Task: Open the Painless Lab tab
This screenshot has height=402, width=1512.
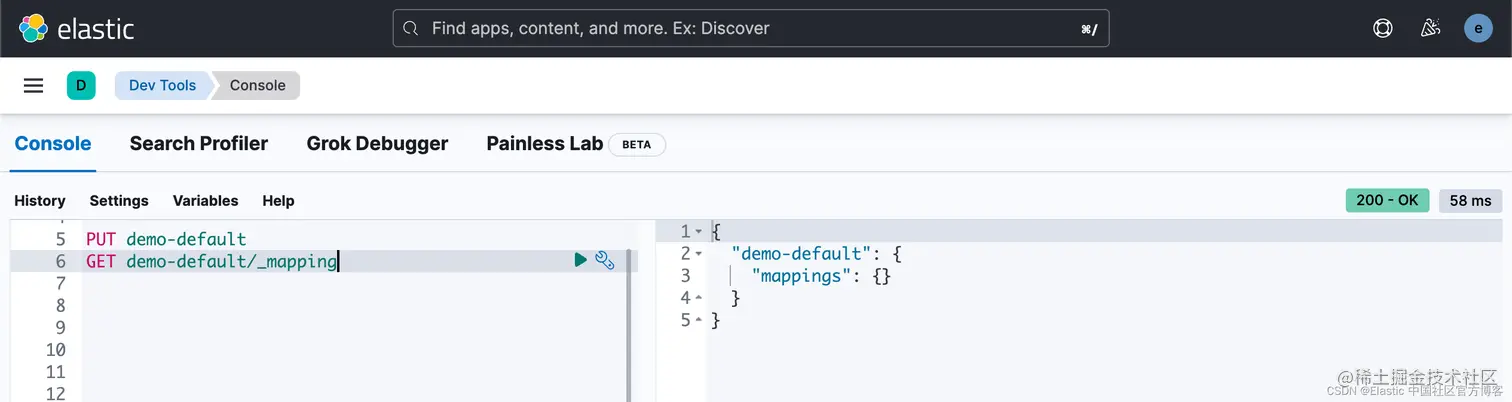Action: coord(545,143)
